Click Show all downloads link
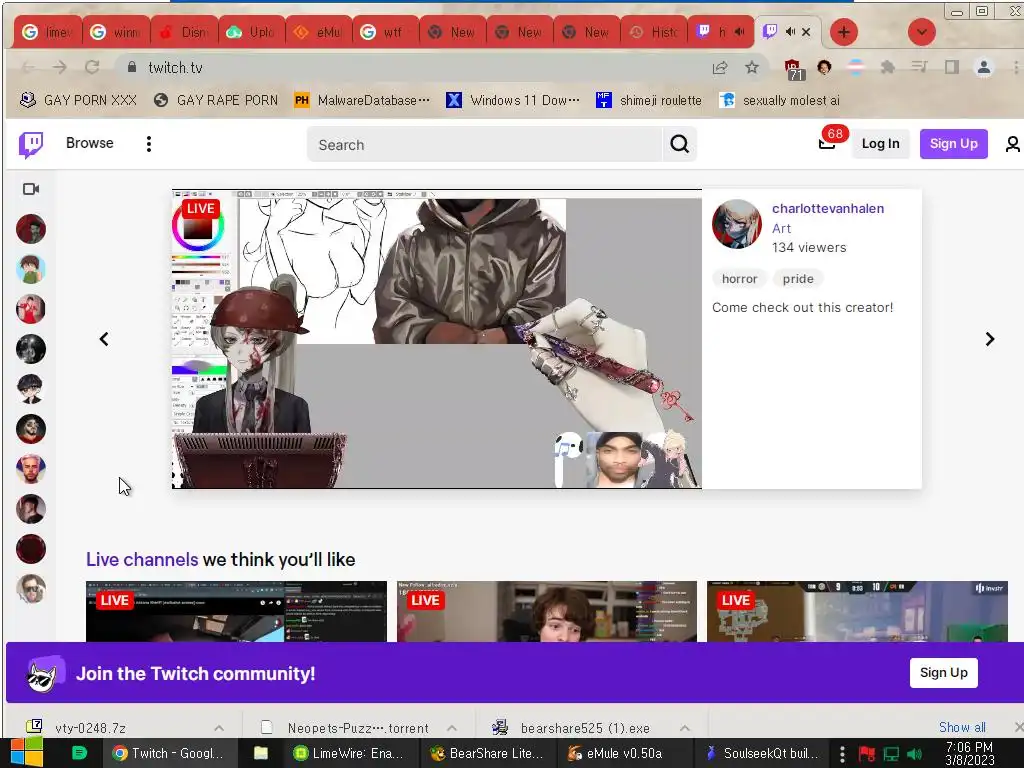Viewport: 1024px width, 768px height. 962,727
